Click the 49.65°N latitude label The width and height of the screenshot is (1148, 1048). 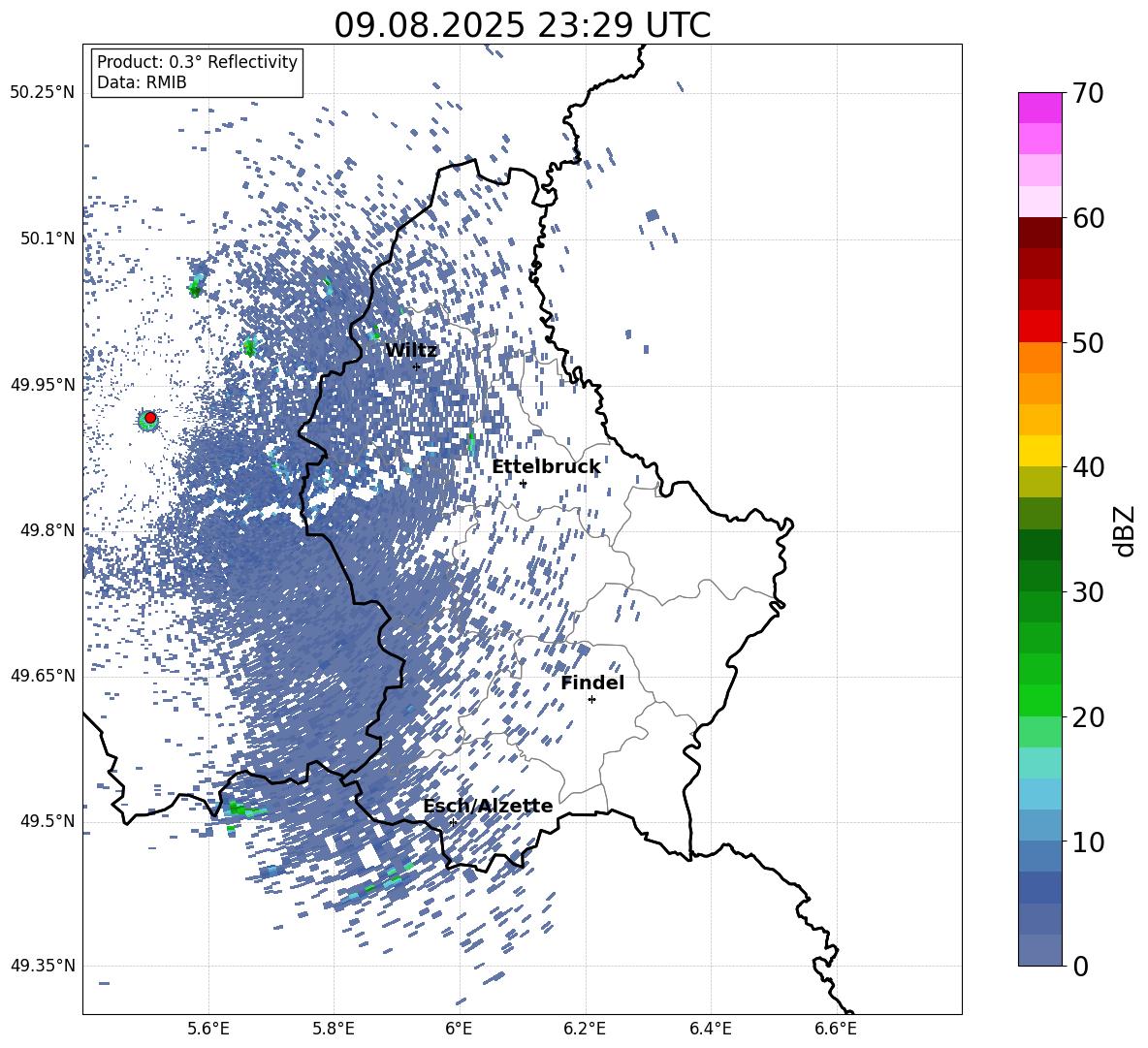[43, 676]
